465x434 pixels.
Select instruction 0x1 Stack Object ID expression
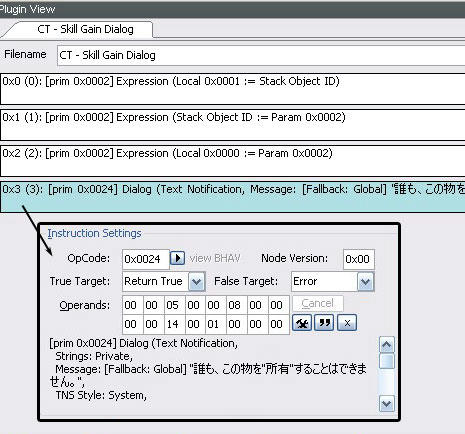pos(233,125)
